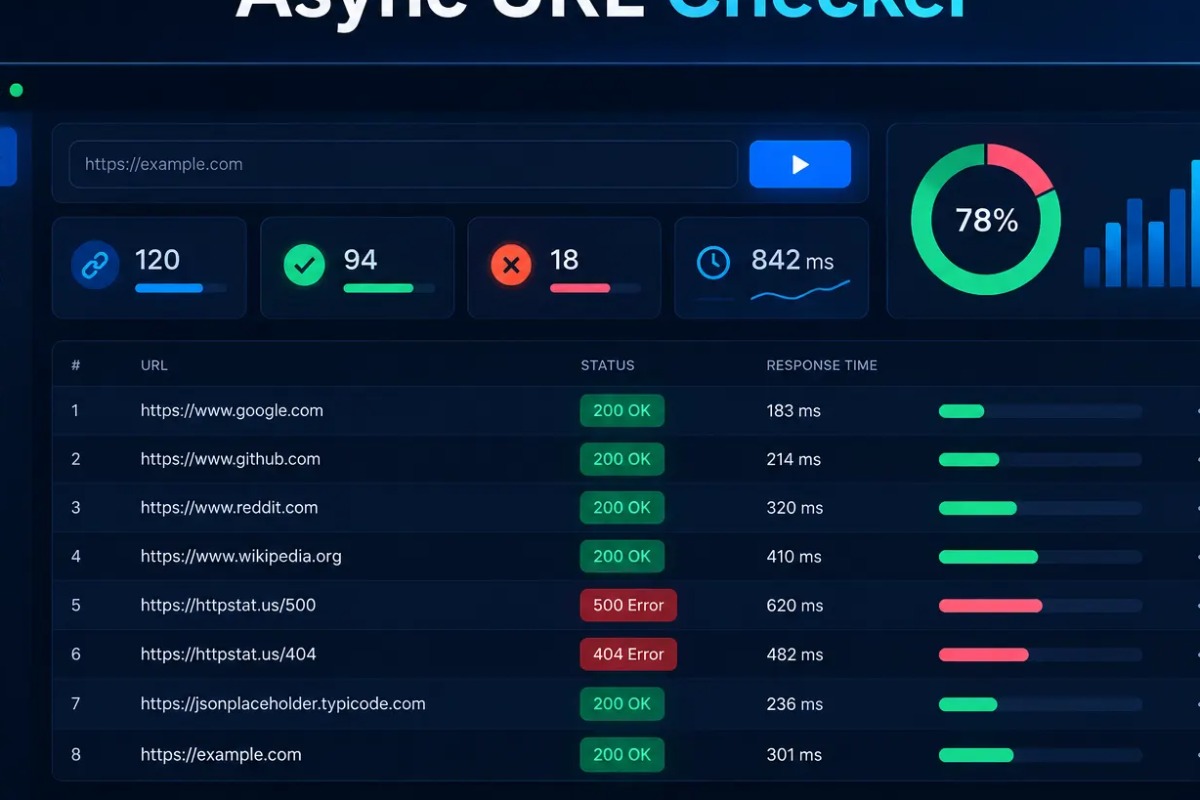Select the https://example.com URL in row 8

[x=221, y=755]
